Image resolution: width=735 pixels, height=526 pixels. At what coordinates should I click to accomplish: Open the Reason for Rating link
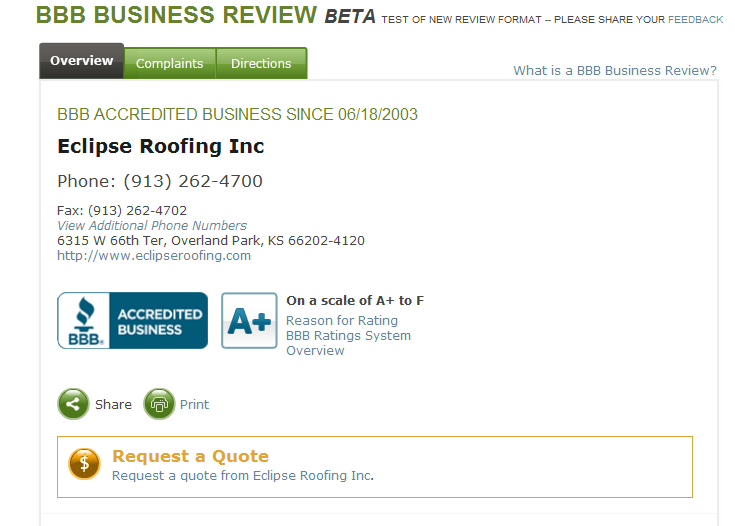[342, 321]
